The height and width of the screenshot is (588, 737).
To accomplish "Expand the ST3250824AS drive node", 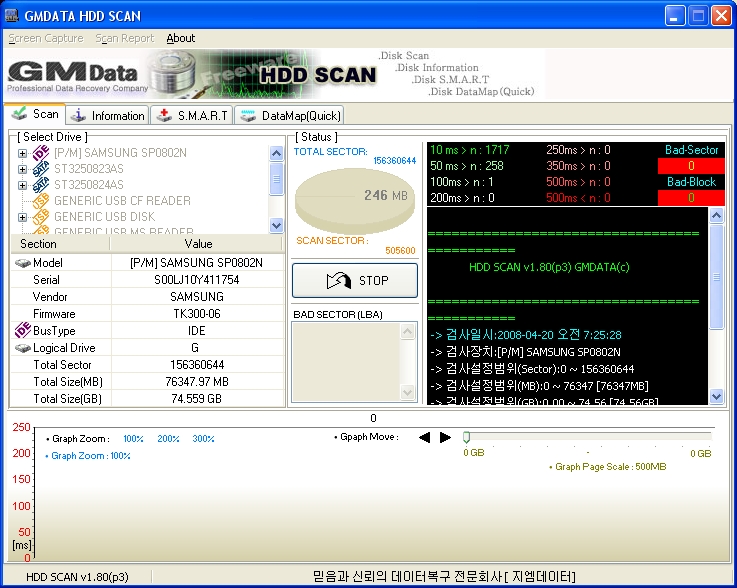I will tap(22, 185).
